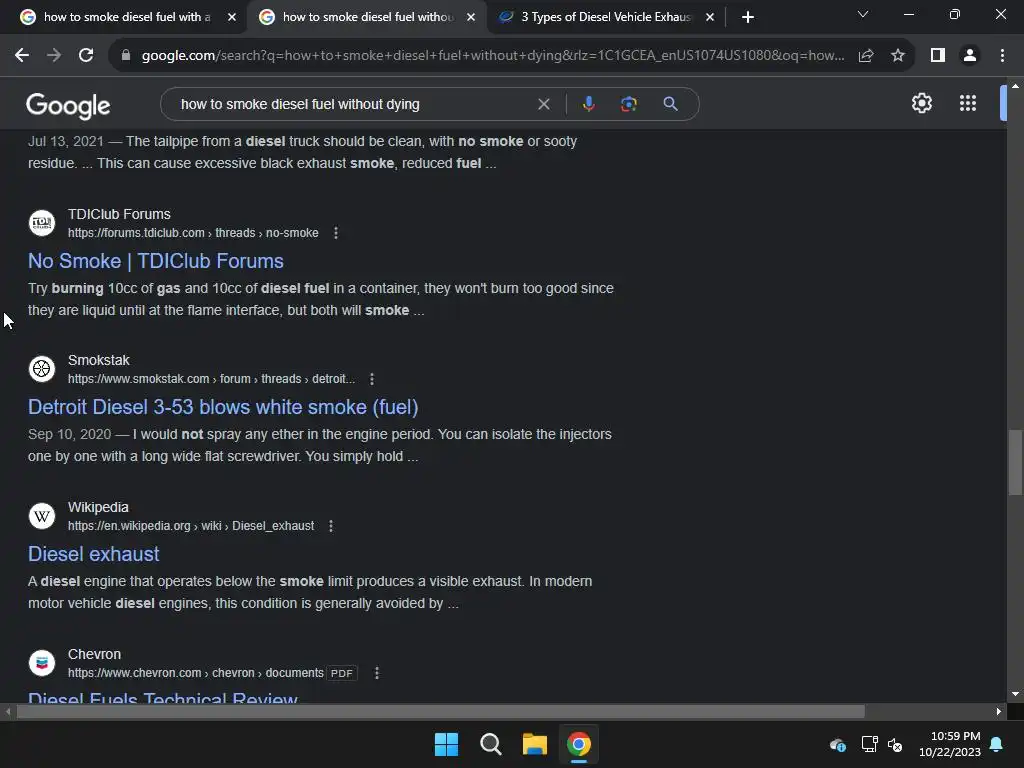
Task: Open muted volume tray icon
Action: (895, 744)
